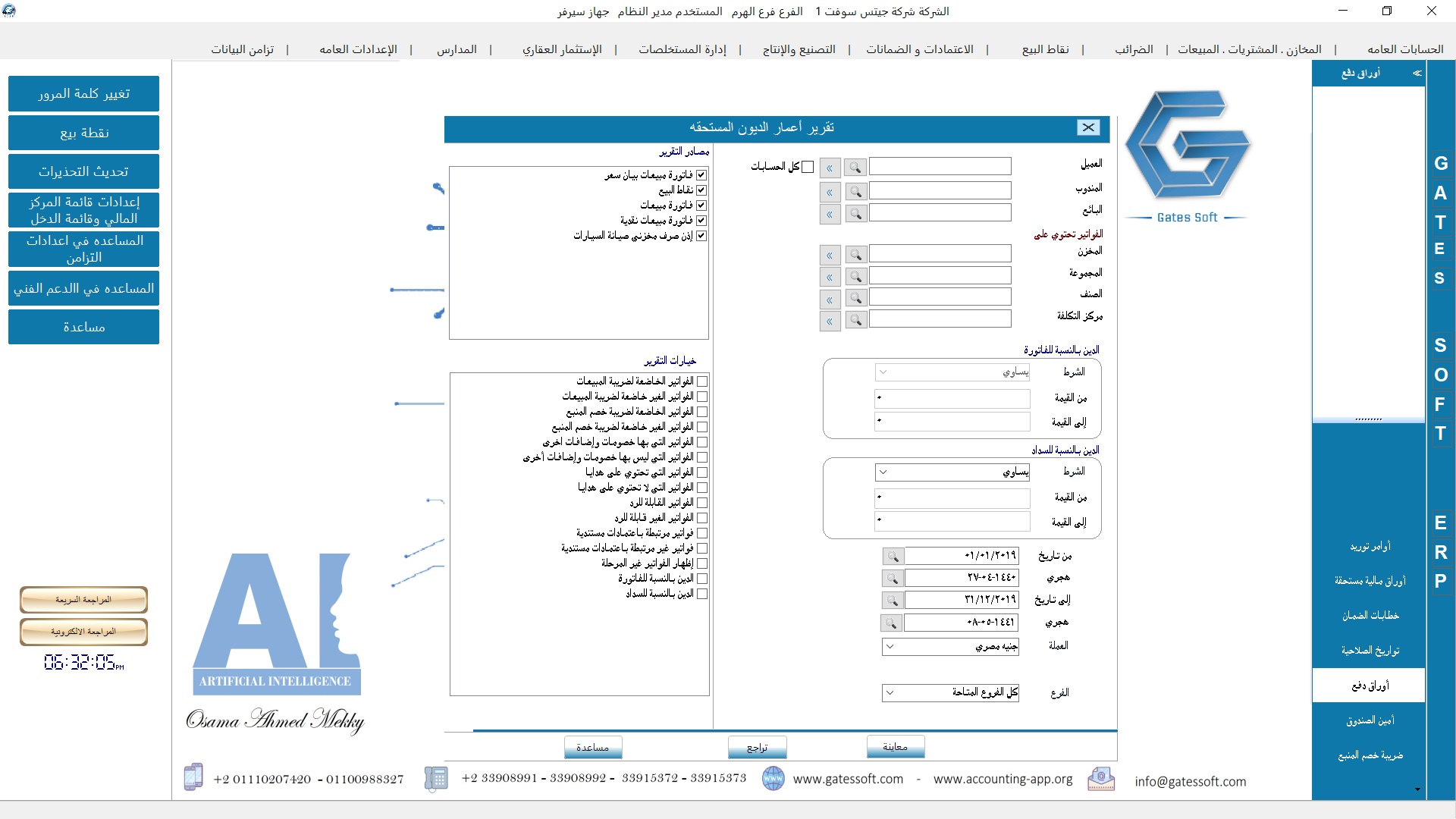The width and height of the screenshot is (1456, 819).
Task: Select أوامر توريد in side panel
Action: [1370, 546]
